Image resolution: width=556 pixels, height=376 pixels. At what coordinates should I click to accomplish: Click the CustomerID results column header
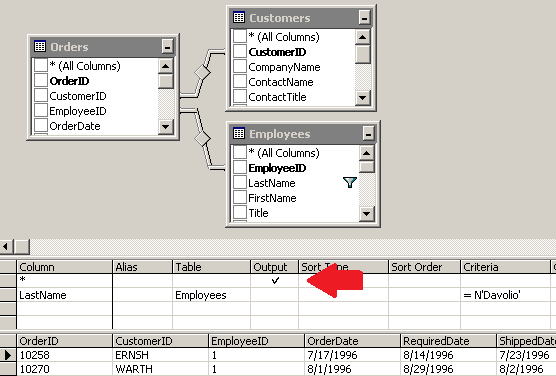point(160,341)
